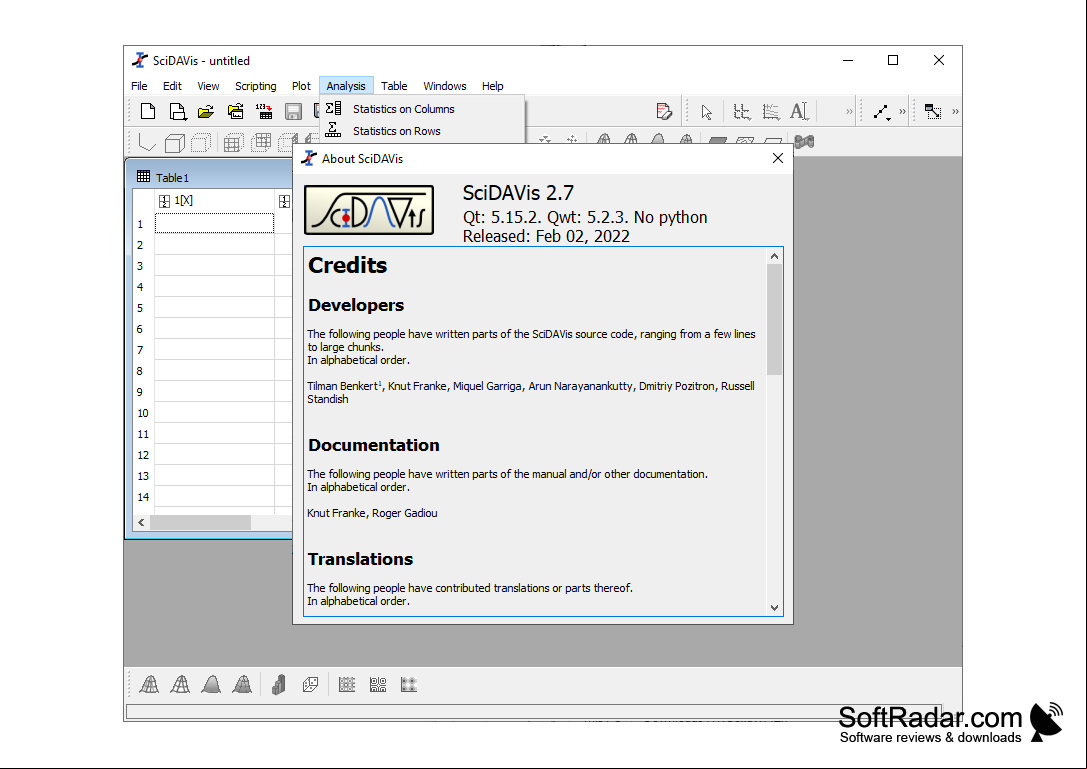Click the SciDAVis logo in the About dialog
This screenshot has height=769, width=1087.
pos(369,209)
